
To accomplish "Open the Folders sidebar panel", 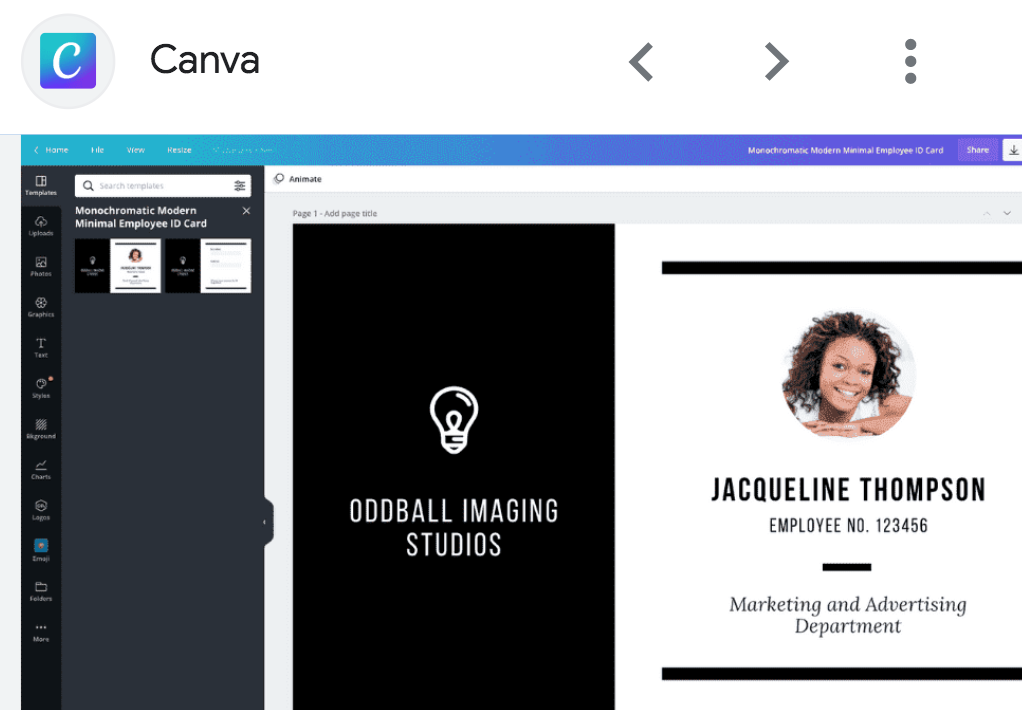I will point(41,591).
